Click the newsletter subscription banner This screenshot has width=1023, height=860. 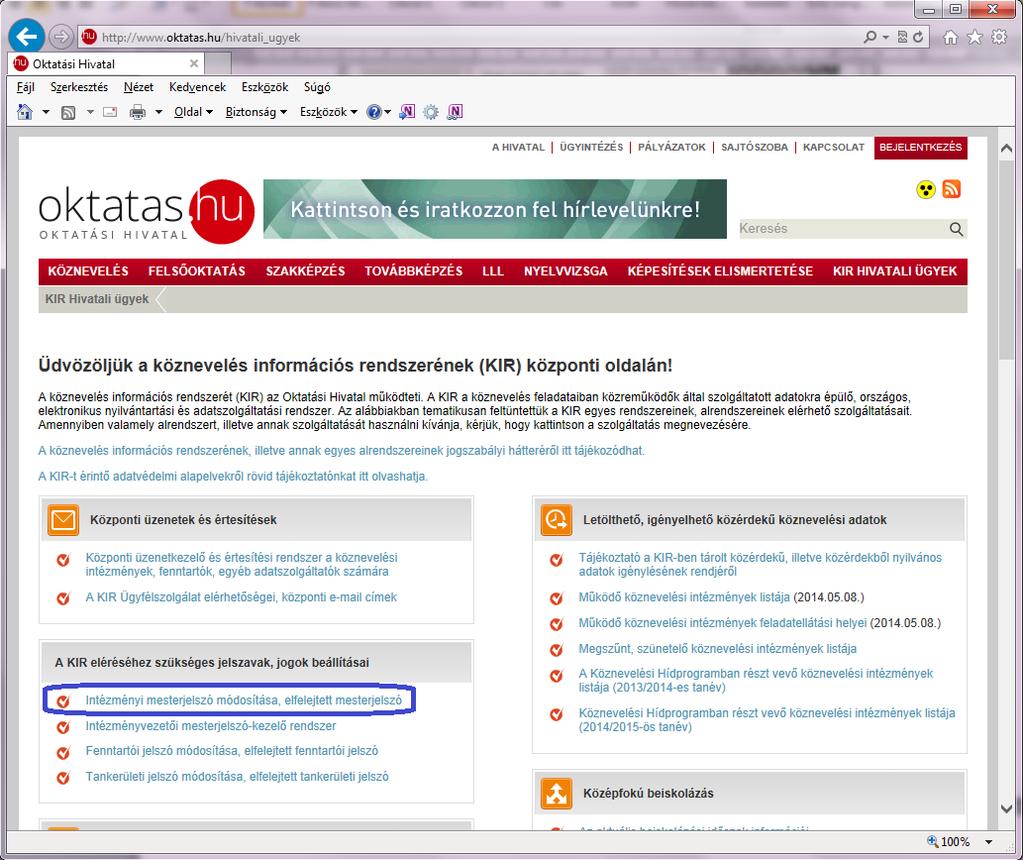pyautogui.click(x=495, y=209)
